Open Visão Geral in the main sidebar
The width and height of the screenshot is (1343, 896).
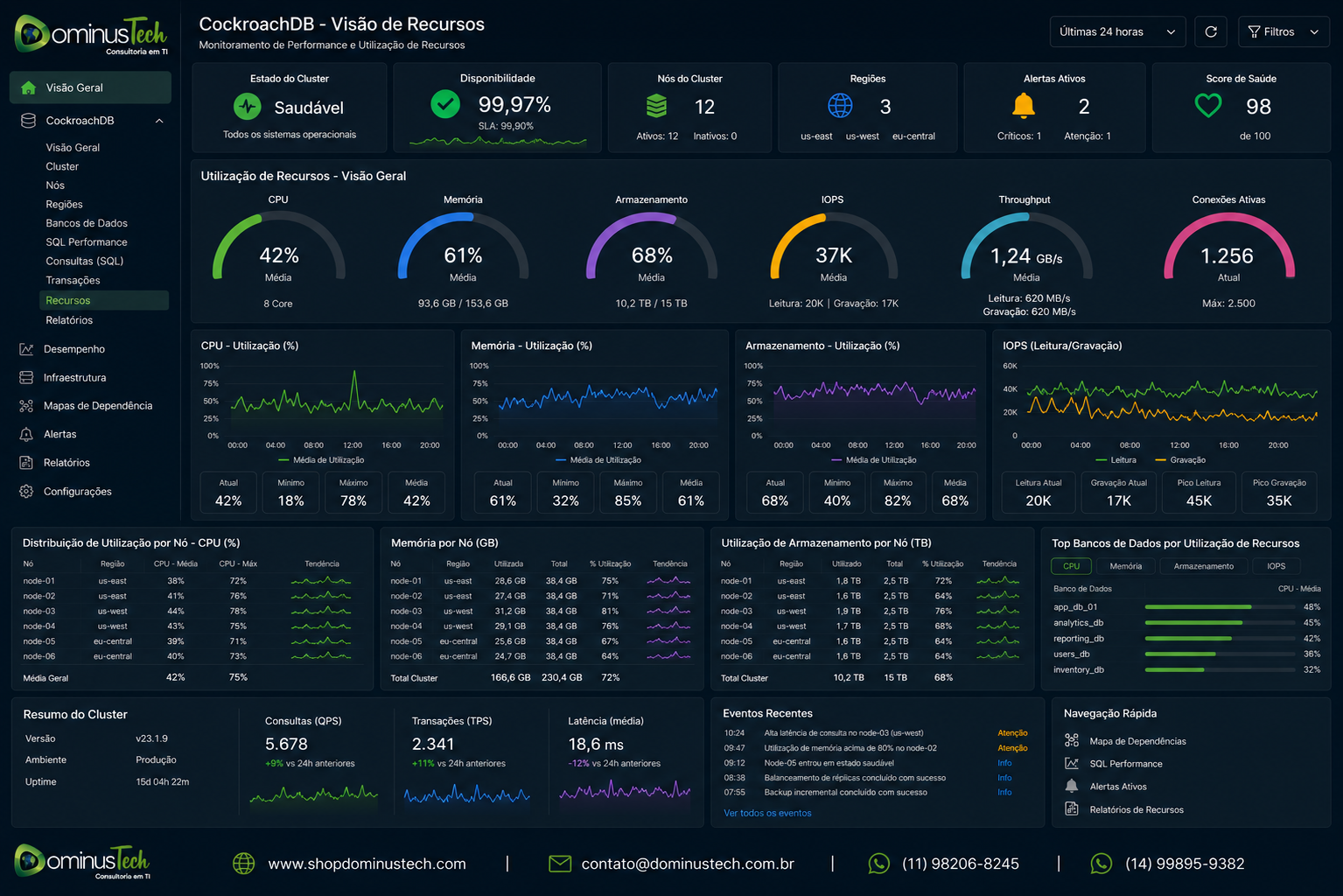coord(90,87)
